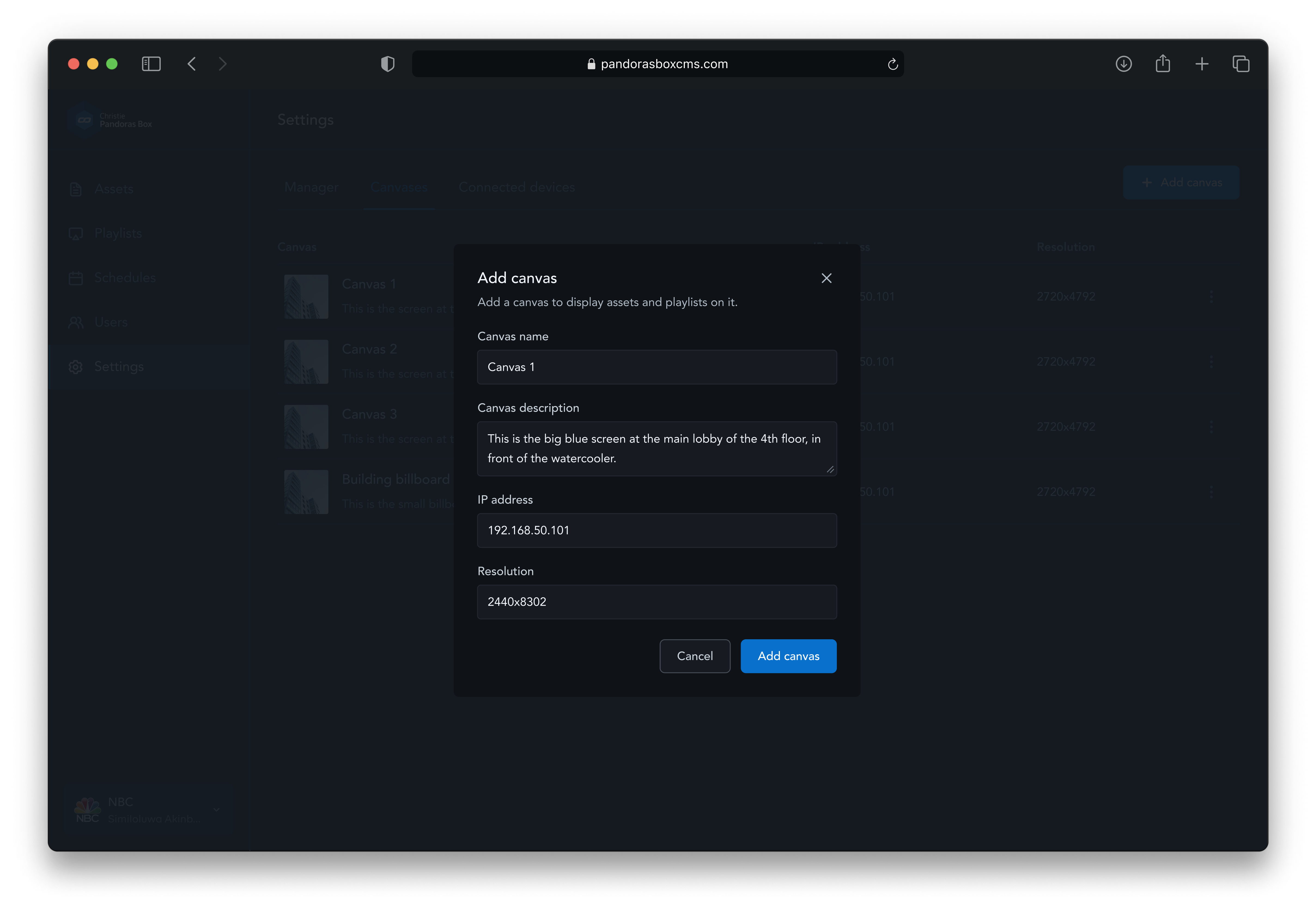Click the pandorasboxcms.com address bar

coord(657,64)
